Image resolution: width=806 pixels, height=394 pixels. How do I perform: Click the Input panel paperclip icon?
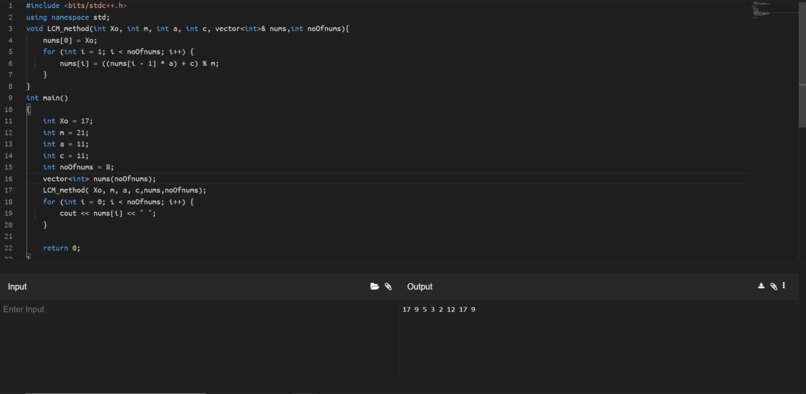388,286
